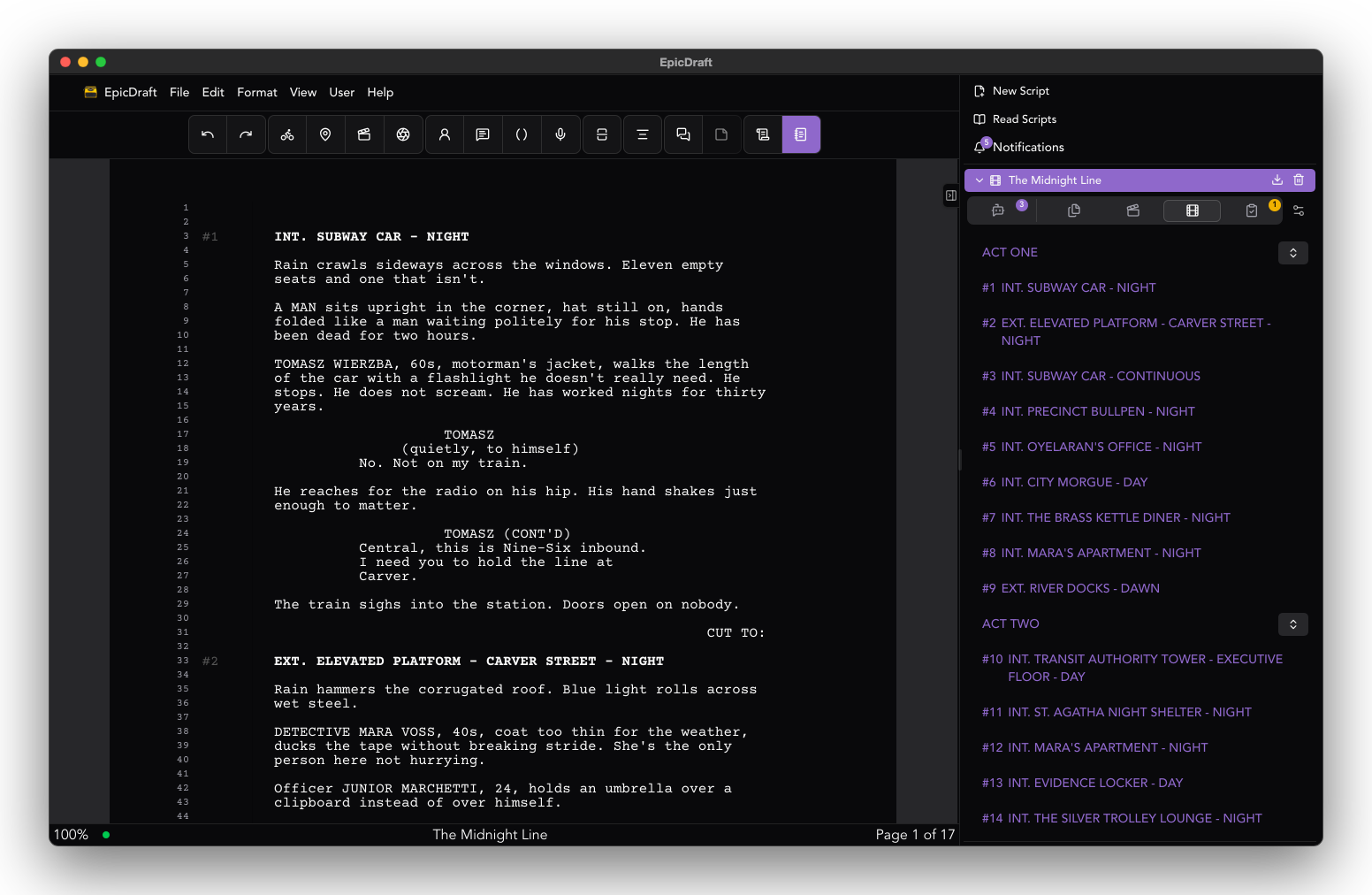Open the Help menu

click(x=380, y=92)
